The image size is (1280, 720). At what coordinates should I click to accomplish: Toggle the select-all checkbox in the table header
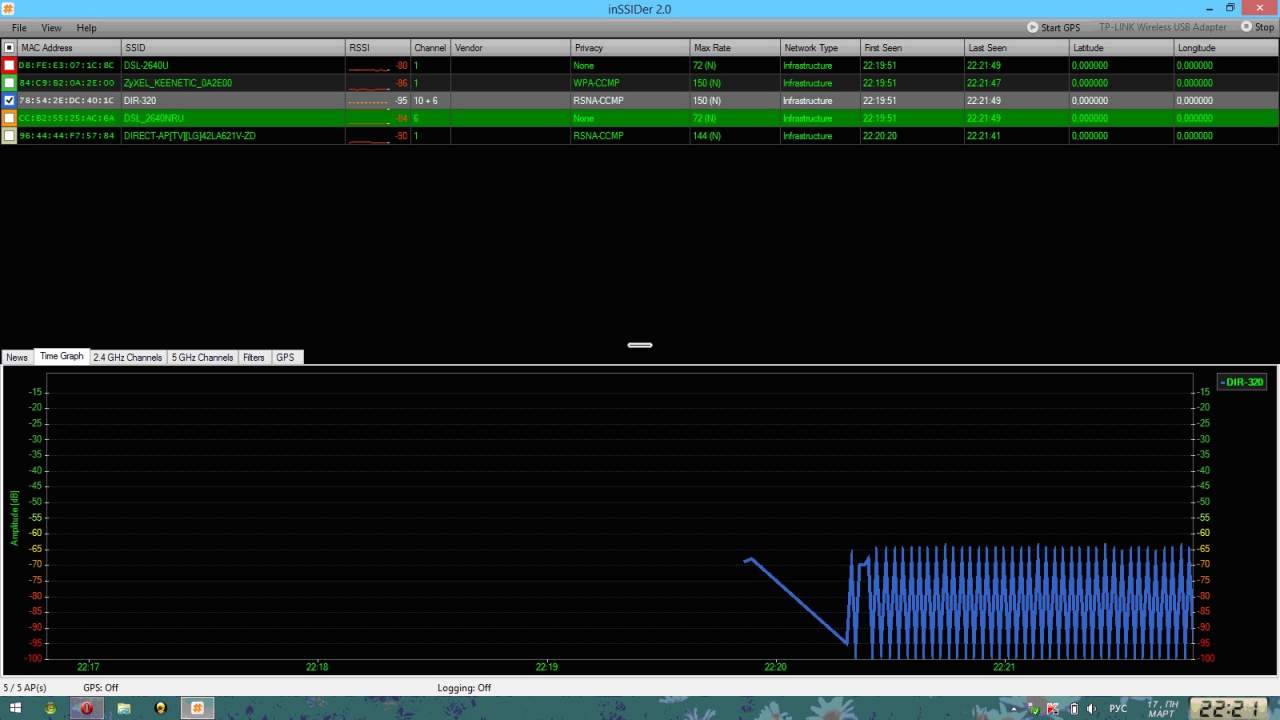click(x=9, y=47)
